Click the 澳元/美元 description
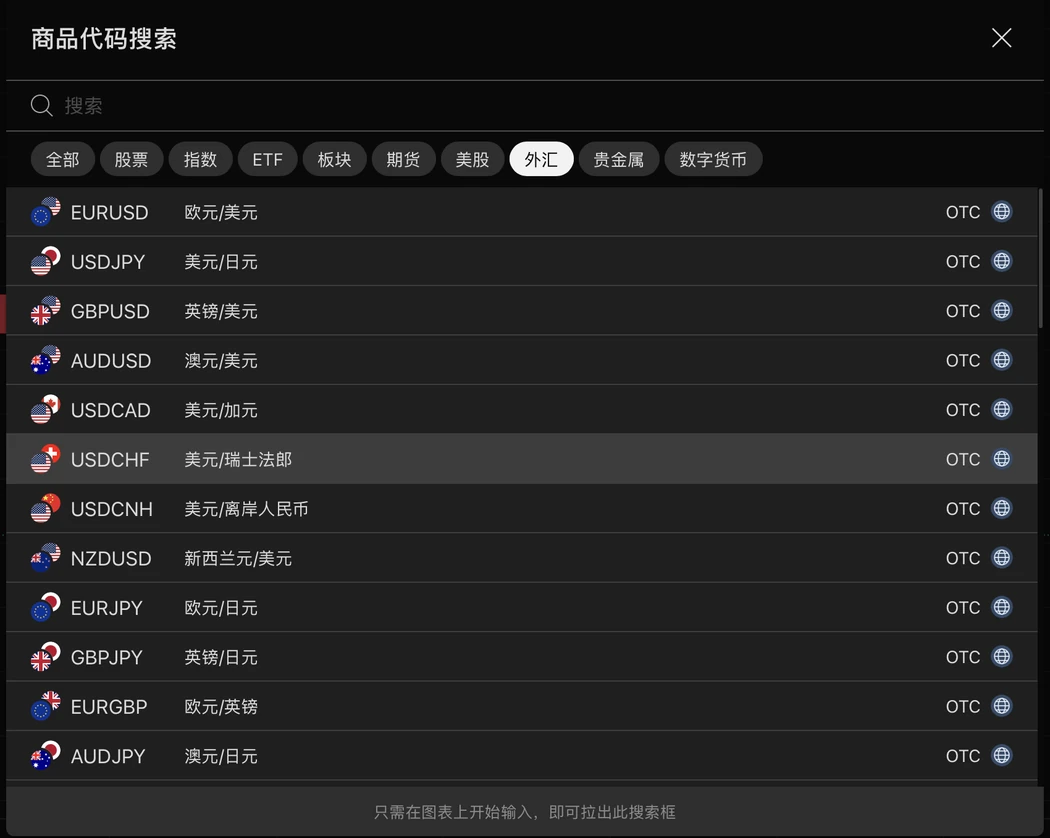Image resolution: width=1050 pixels, height=838 pixels. tap(221, 361)
